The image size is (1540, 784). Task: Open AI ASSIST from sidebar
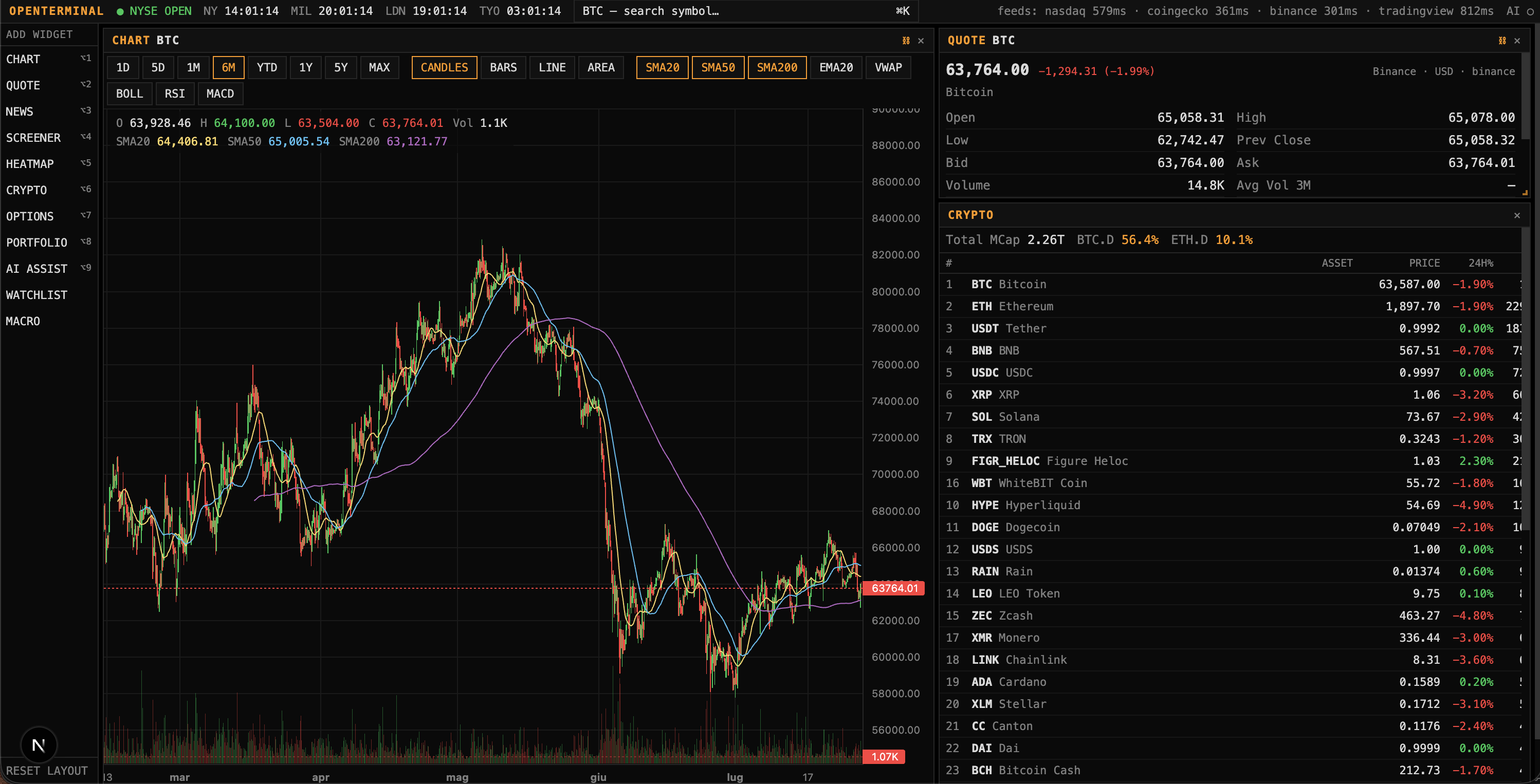point(48,269)
